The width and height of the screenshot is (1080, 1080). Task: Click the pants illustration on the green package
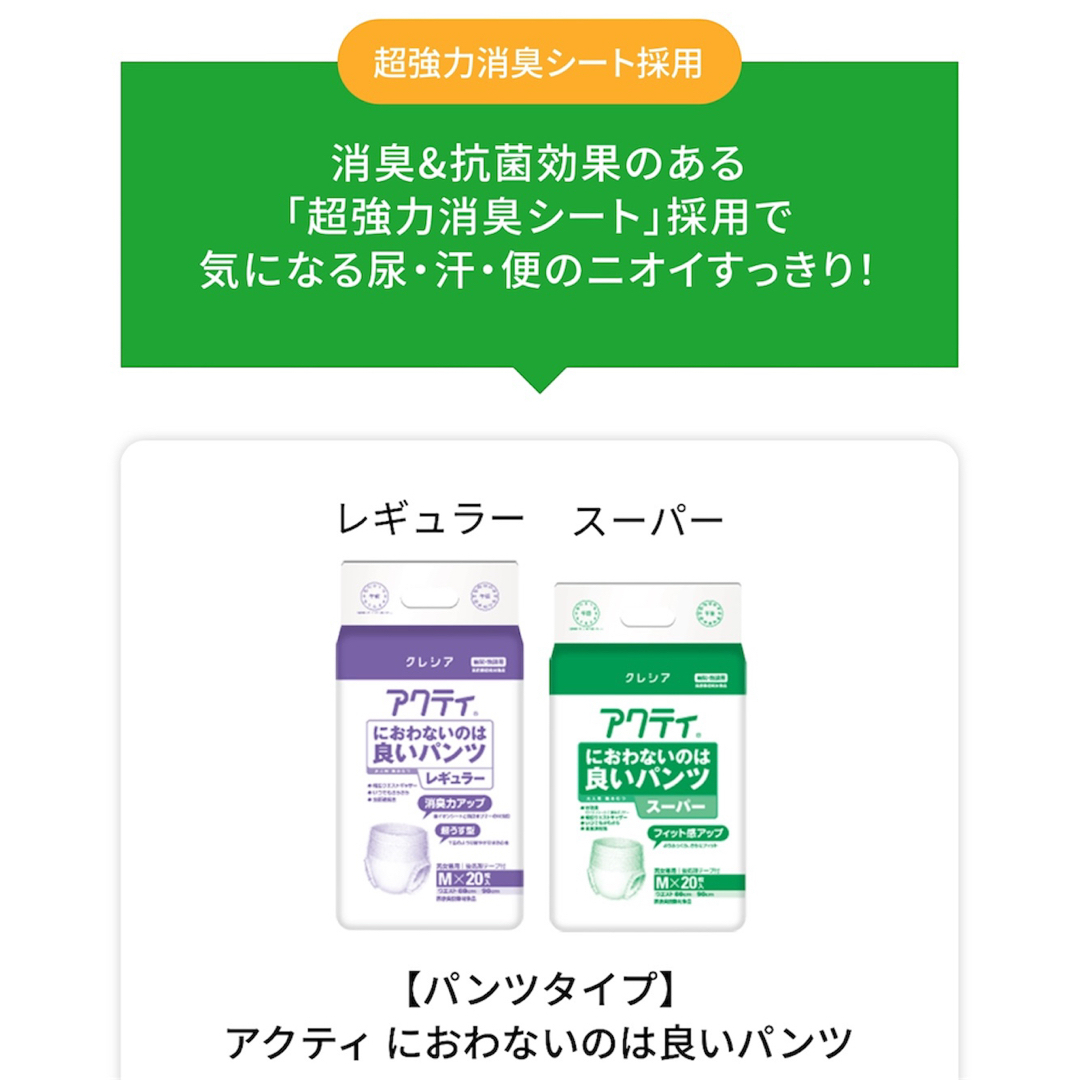617,870
